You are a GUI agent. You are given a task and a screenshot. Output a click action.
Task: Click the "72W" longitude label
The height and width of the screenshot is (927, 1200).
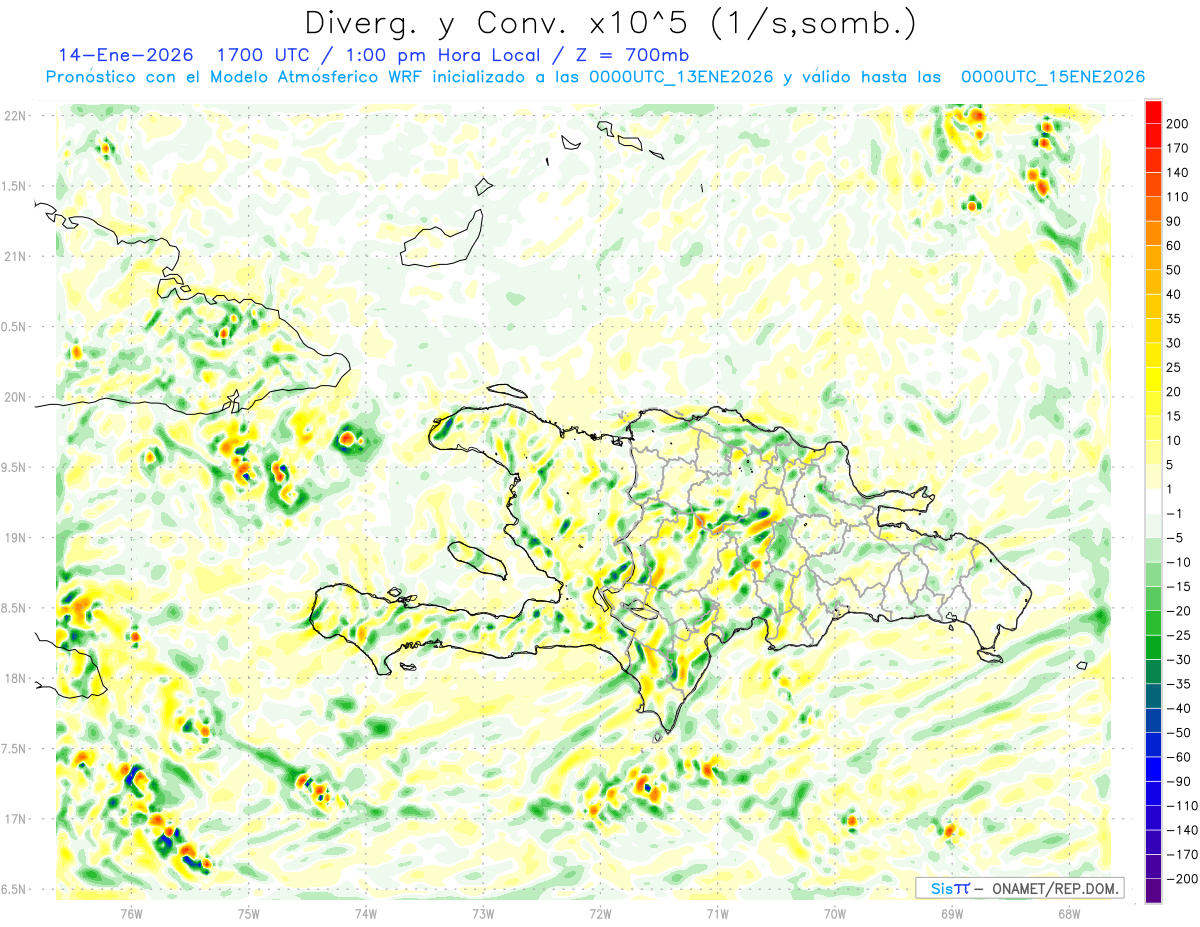coord(600,913)
